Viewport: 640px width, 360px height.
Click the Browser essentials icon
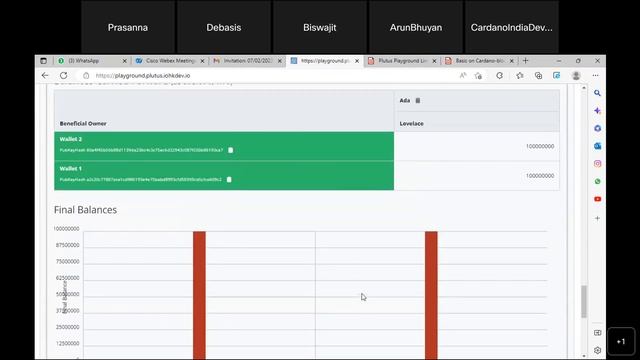point(557,76)
